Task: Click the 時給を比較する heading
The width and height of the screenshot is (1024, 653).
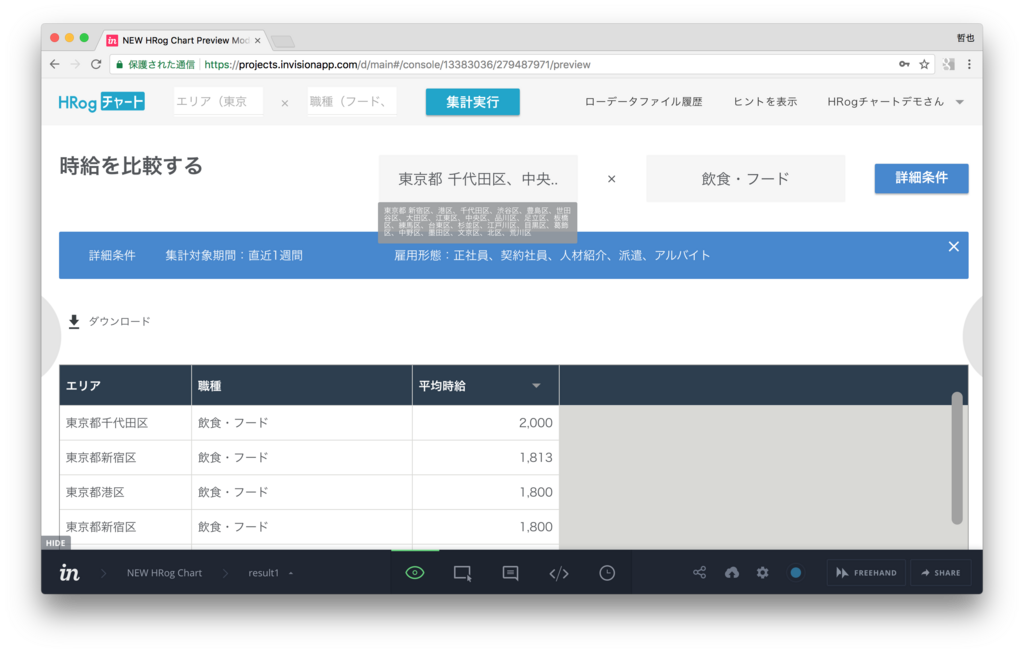Action: click(x=131, y=166)
